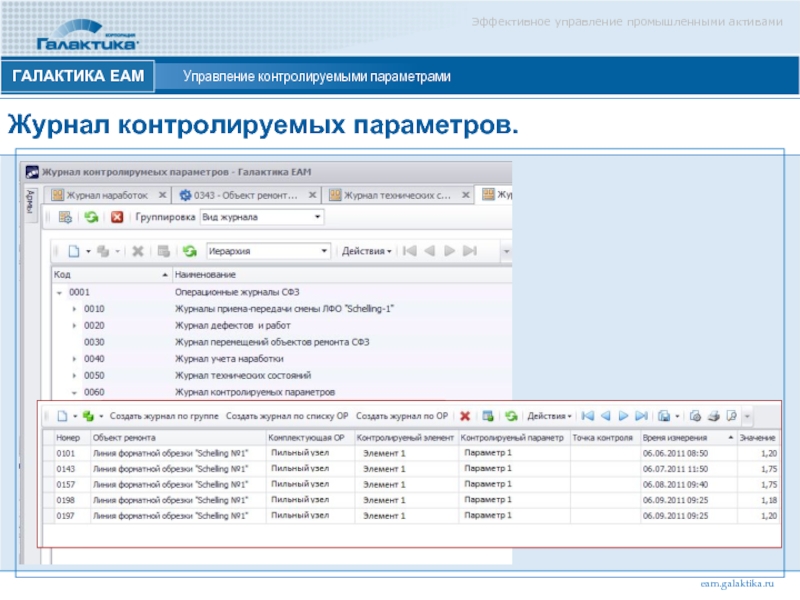Switch to 0343 - Объект ремонта tab
800x600 pixels.
click(x=244, y=195)
